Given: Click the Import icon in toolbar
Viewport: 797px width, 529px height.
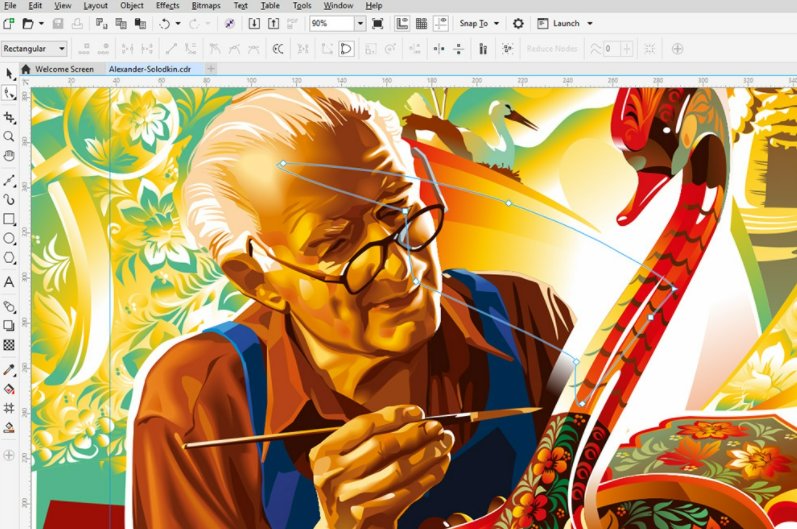Looking at the screenshot, I should tap(254, 23).
